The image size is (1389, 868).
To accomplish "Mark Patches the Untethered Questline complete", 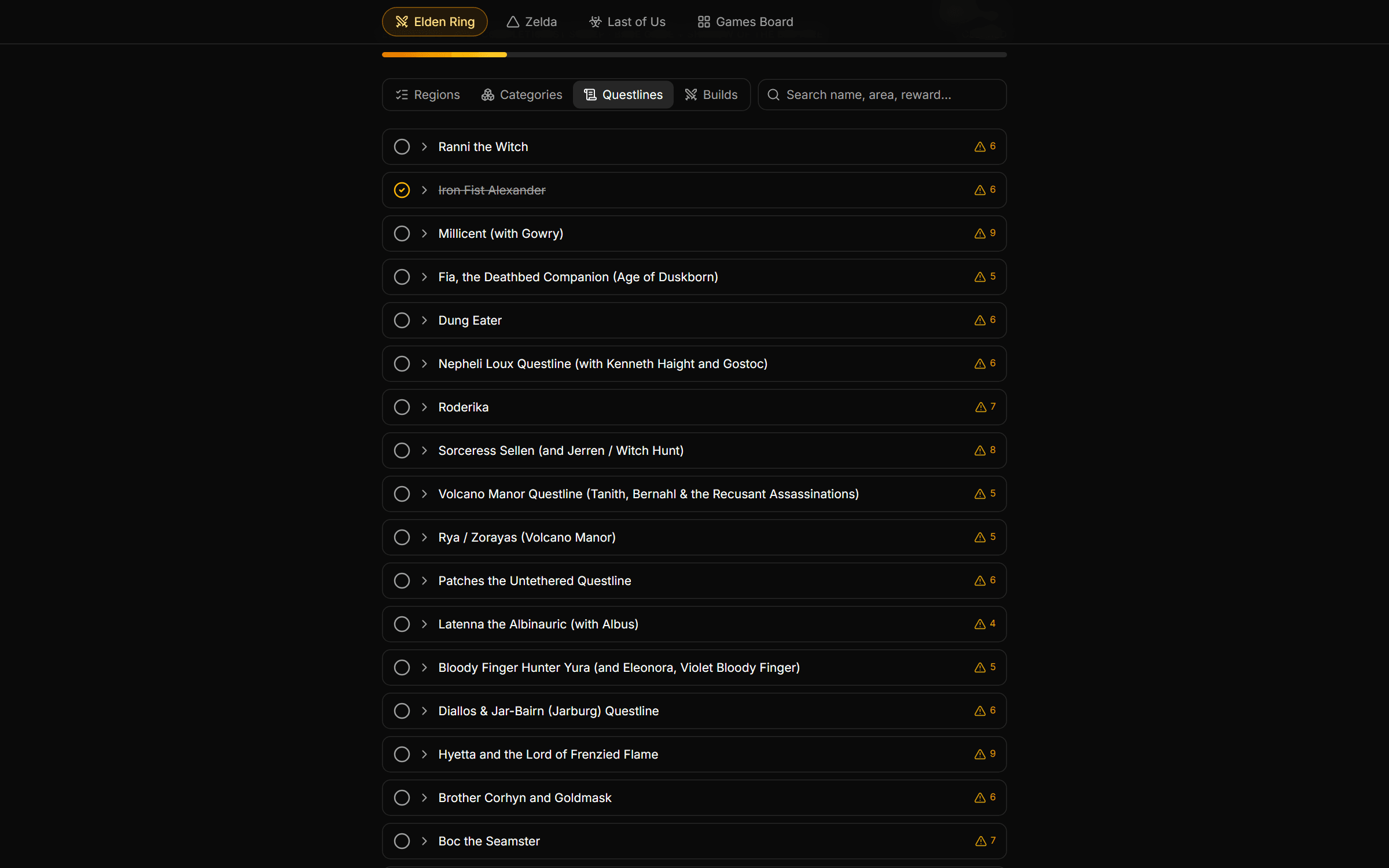I will tap(402, 581).
